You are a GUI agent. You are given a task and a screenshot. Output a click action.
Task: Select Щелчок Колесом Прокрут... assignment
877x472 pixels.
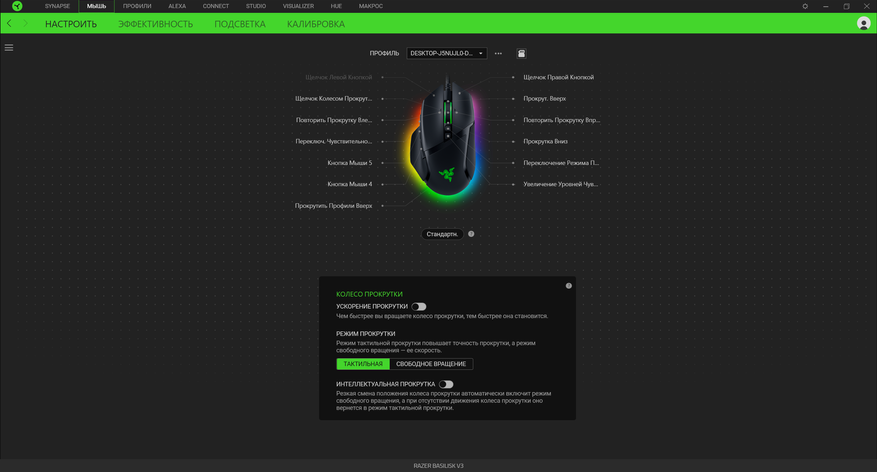click(x=333, y=98)
